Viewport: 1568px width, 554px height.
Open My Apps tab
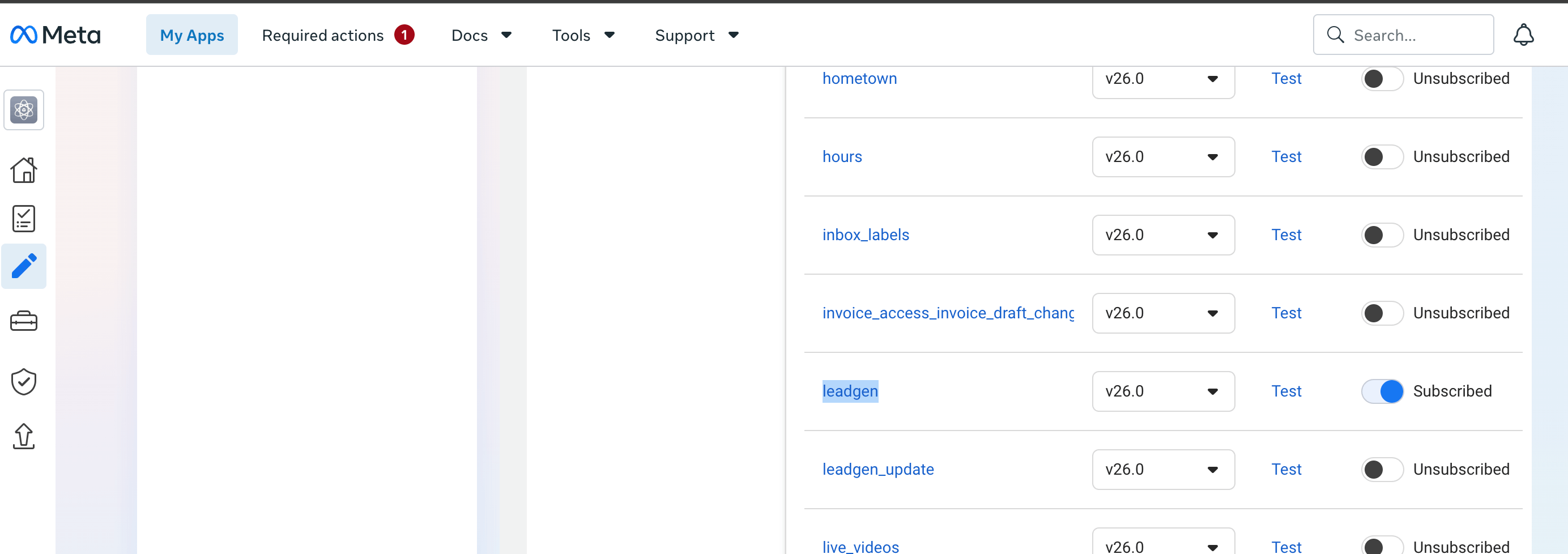[191, 35]
